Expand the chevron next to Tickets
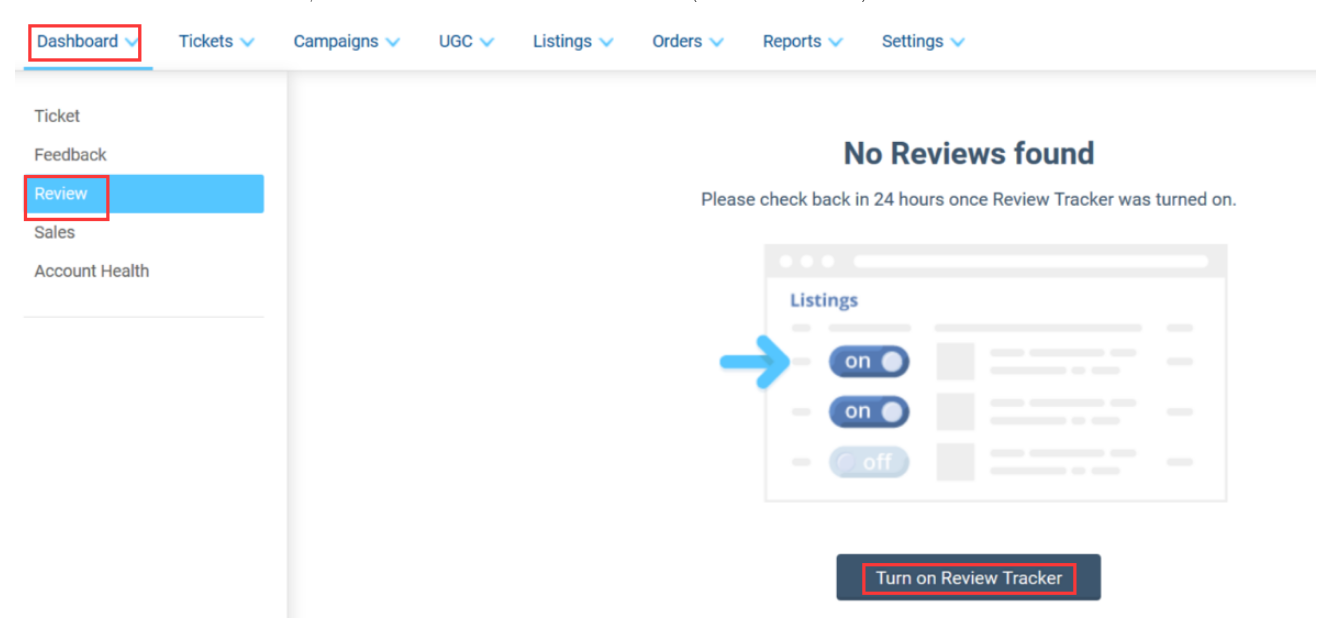This screenshot has width=1335, height=619. 247,43
